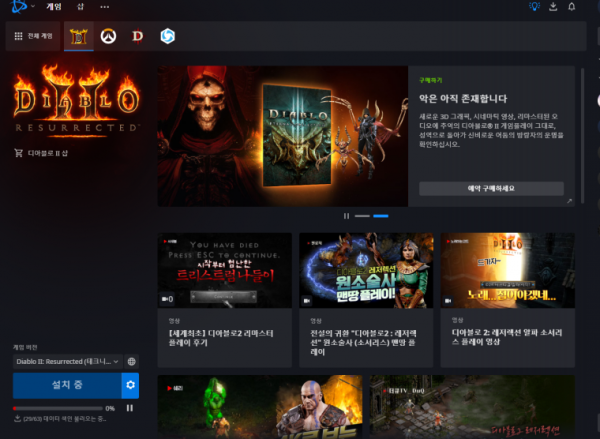Click the expand arrow icon in the banner corner
The height and width of the screenshot is (439, 600).
click(569, 201)
